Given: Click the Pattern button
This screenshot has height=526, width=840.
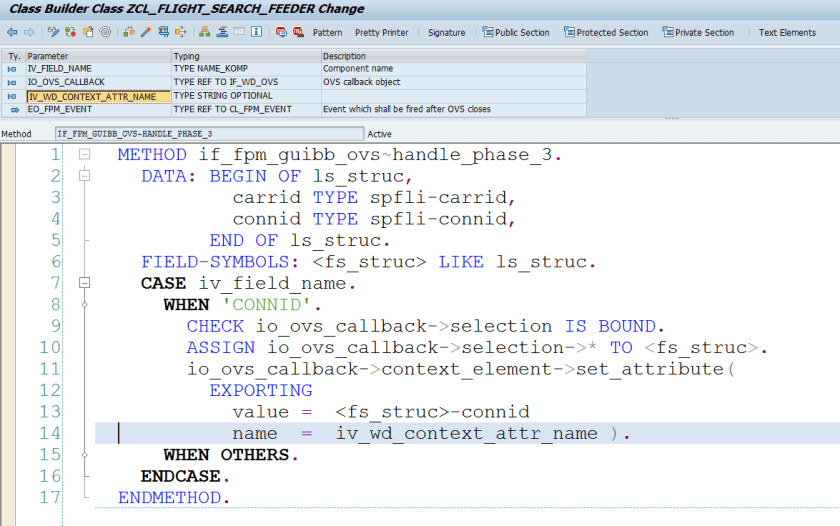Looking at the screenshot, I should pyautogui.click(x=327, y=32).
